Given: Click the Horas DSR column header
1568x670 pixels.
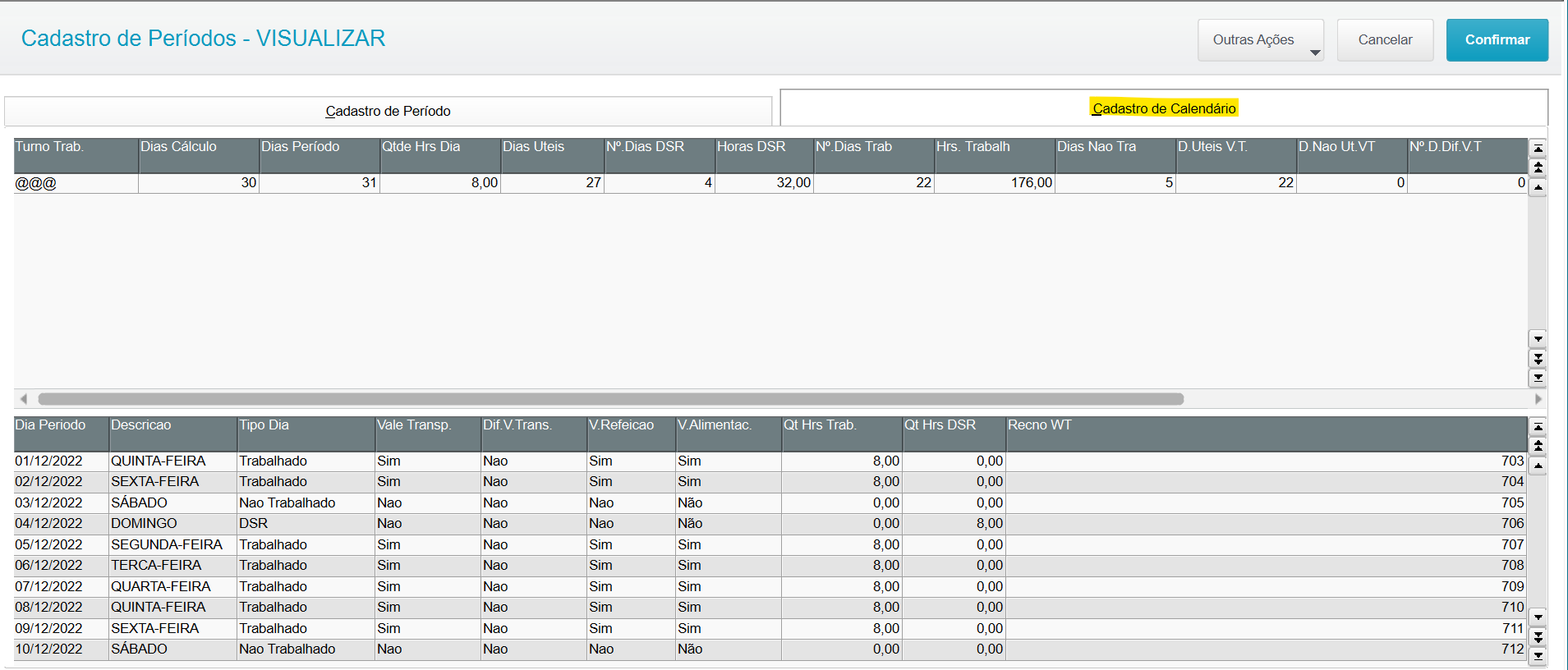Looking at the screenshot, I should [765, 155].
